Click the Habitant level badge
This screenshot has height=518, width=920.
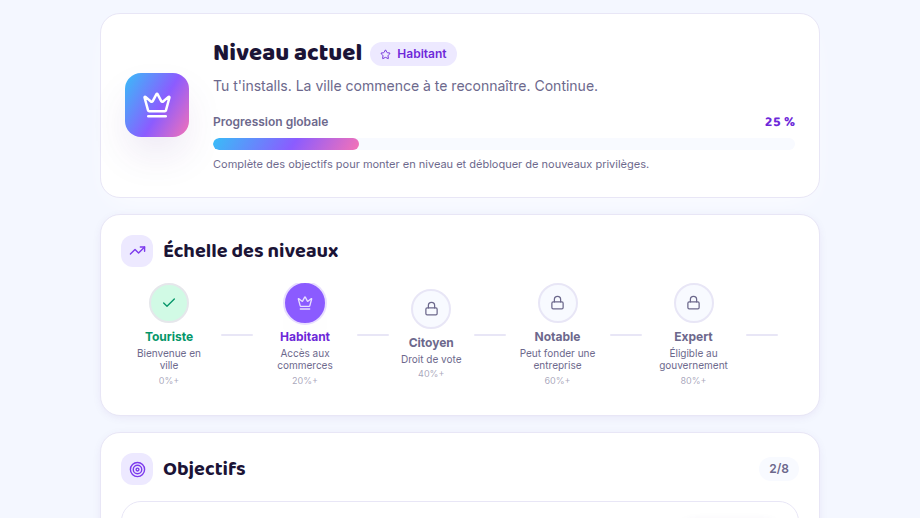[x=413, y=54]
